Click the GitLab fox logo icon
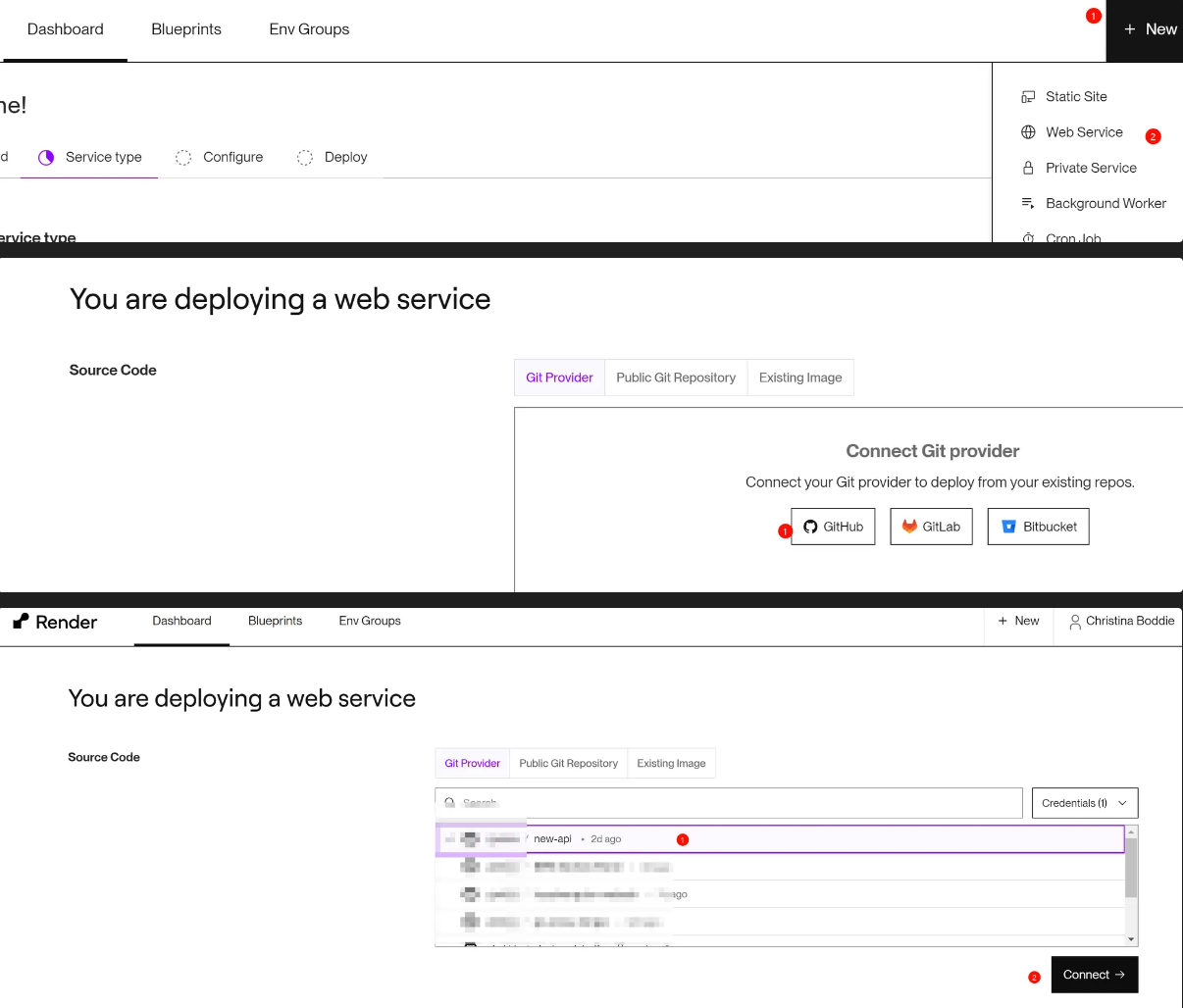Screen dimensions: 1183x1008 tap(909, 527)
